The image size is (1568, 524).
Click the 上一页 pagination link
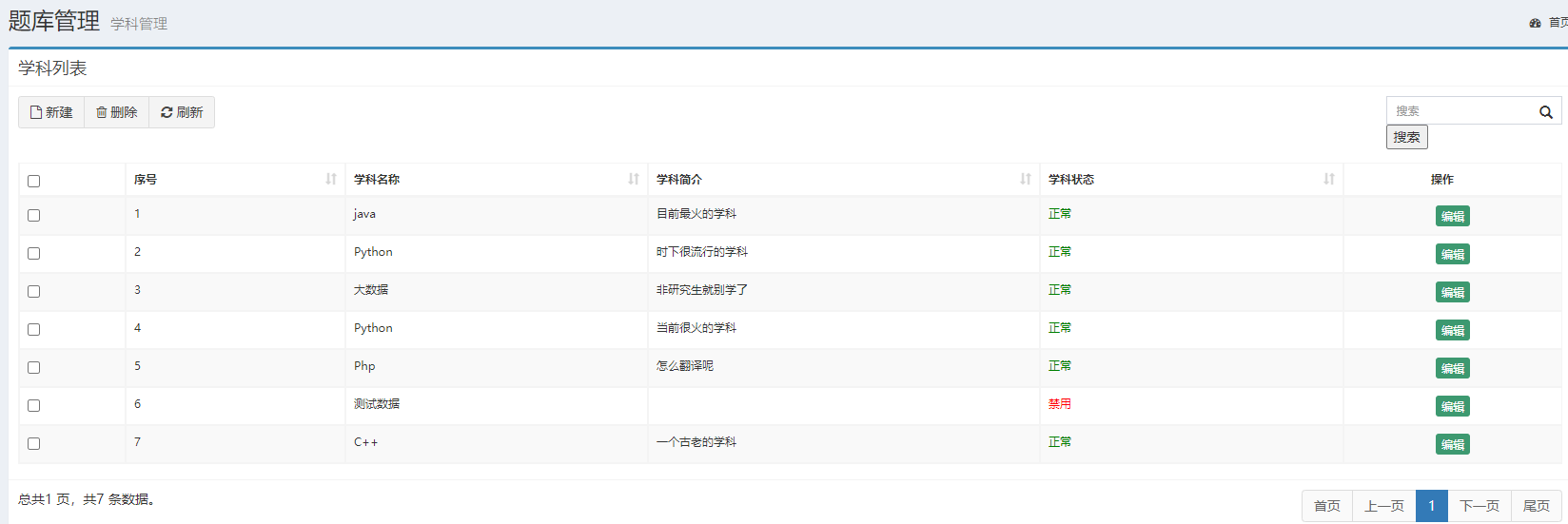click(x=1384, y=506)
